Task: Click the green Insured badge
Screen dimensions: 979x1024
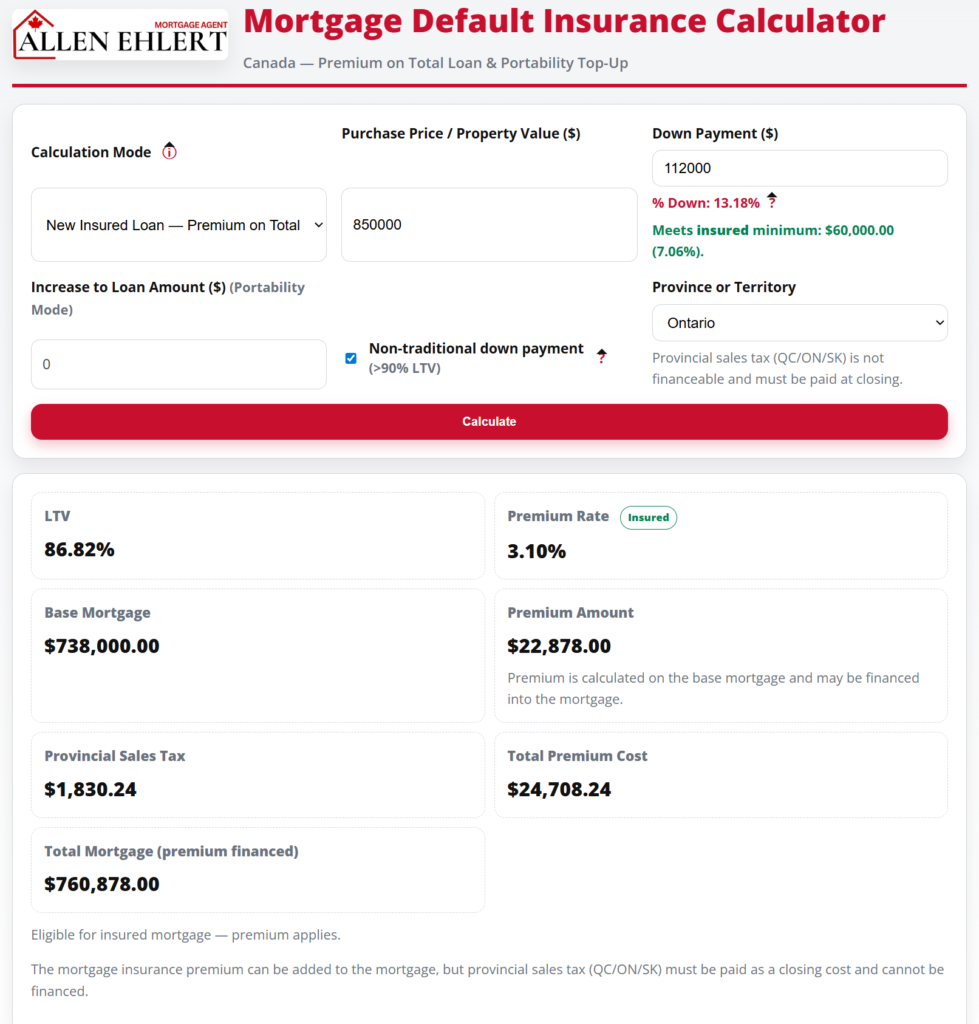Action: 648,517
